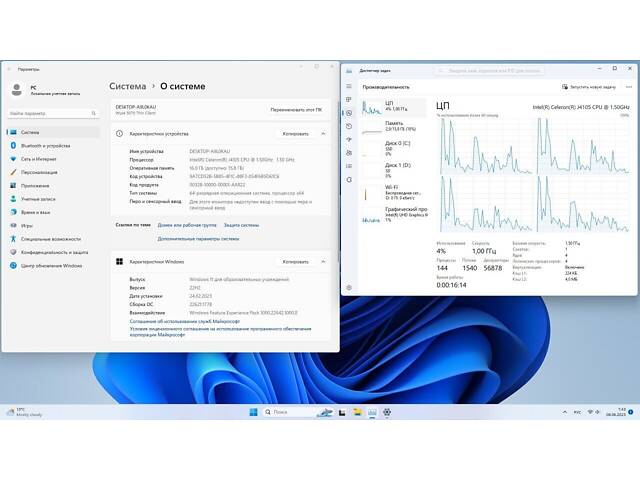Open Специальные возможности settings
Viewport: 640px width, 480px height.
[x=53, y=239]
